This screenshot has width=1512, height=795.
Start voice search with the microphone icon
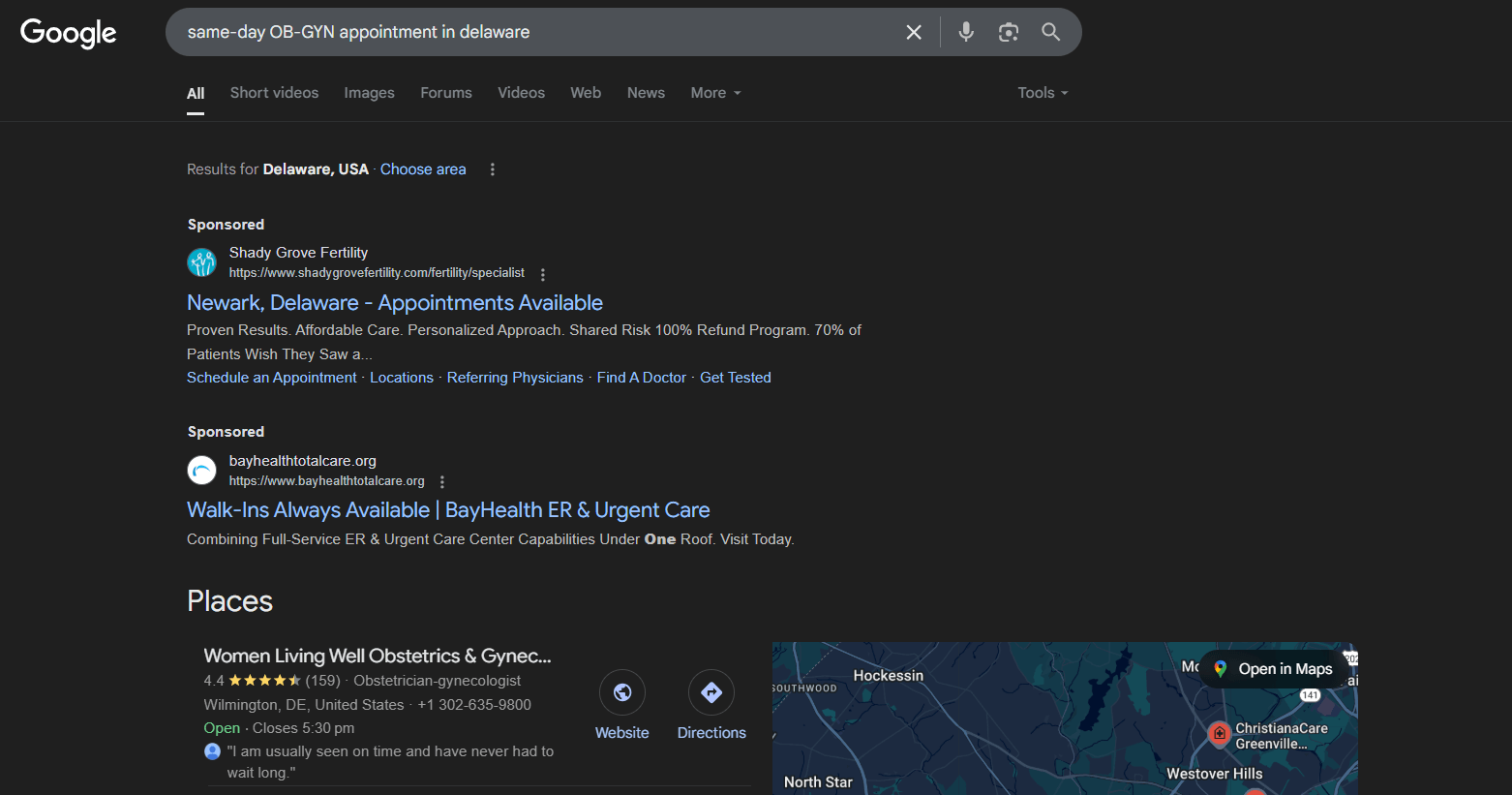click(966, 32)
